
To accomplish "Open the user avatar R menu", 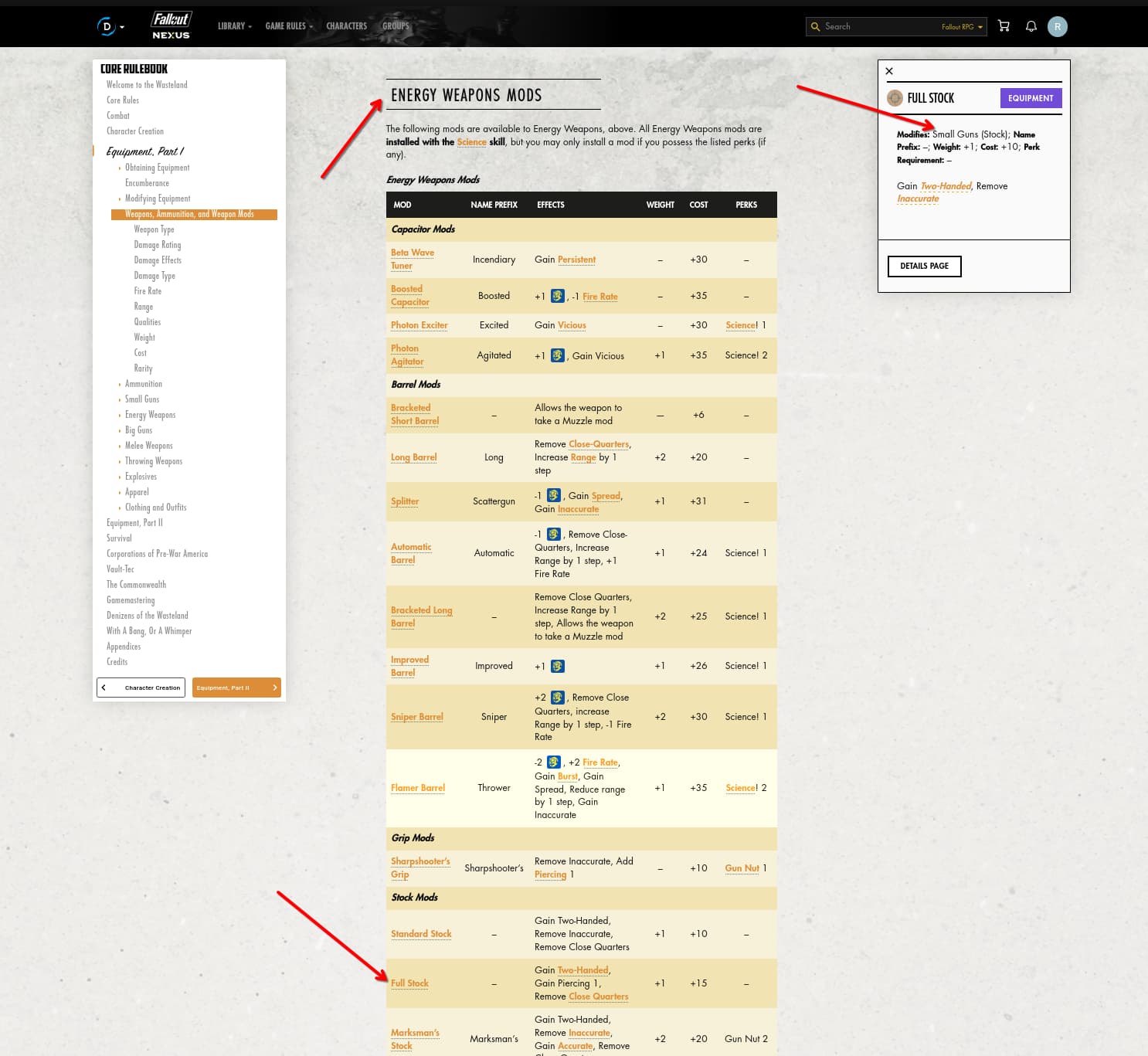I will 1057,26.
